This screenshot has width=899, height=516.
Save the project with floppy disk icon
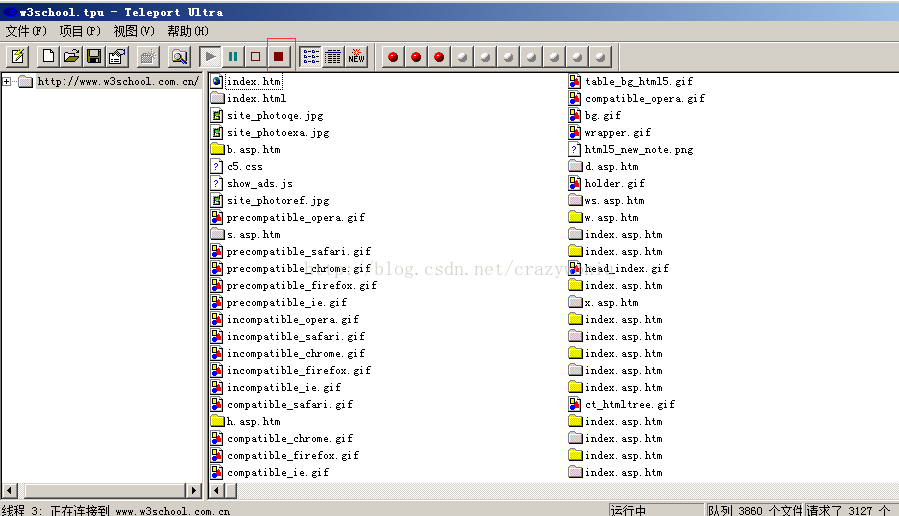pyautogui.click(x=94, y=56)
